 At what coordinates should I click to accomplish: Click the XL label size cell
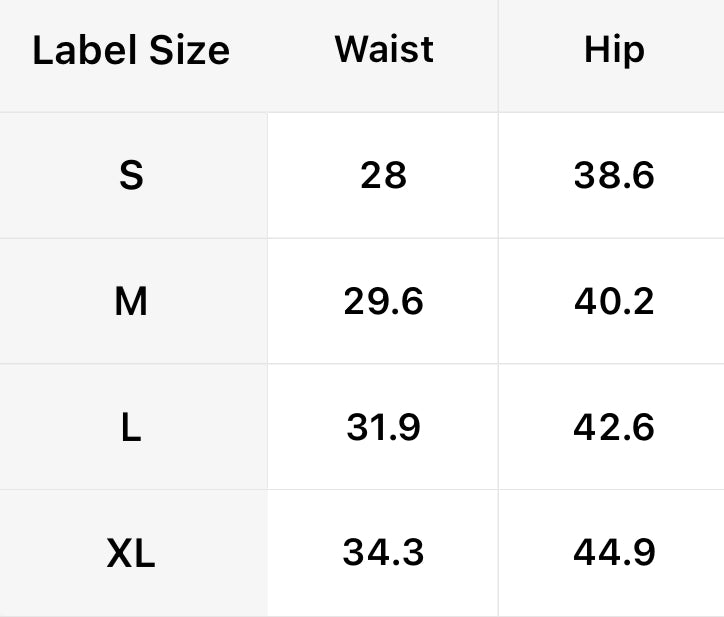[131, 552]
